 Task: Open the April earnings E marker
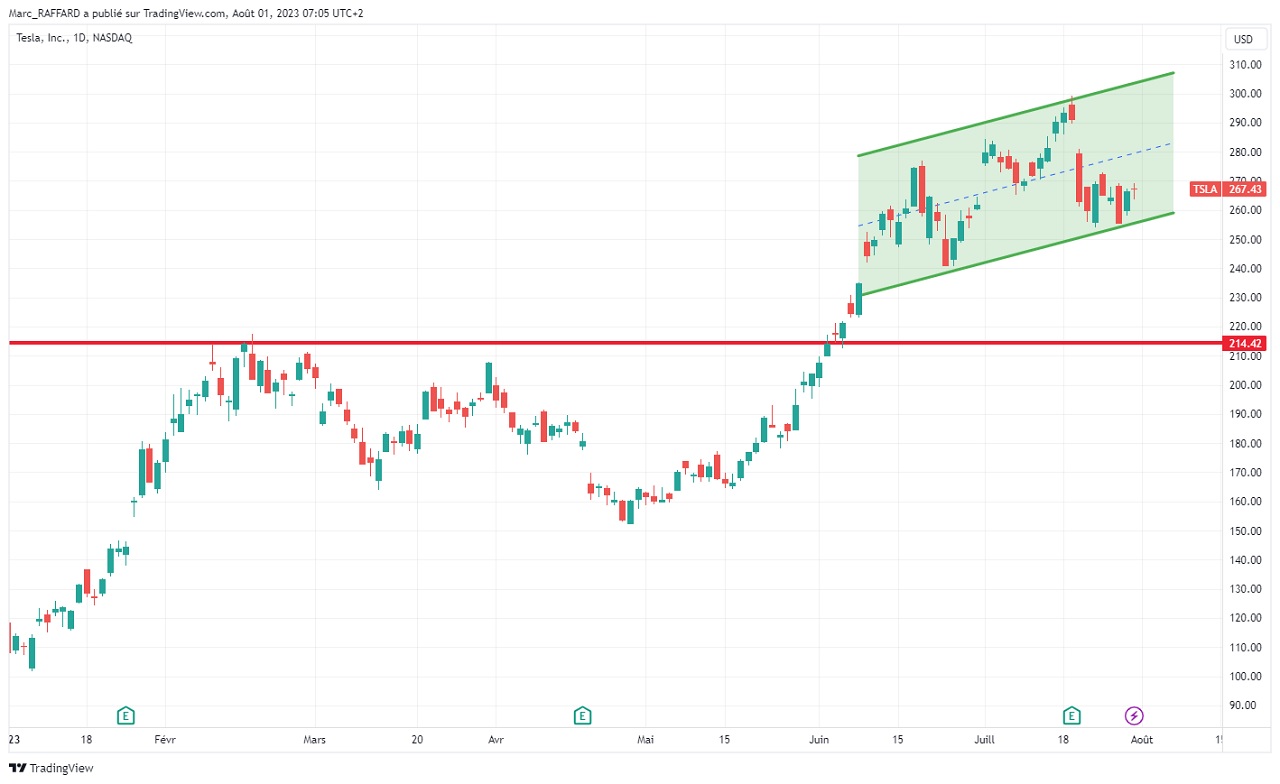point(582,715)
